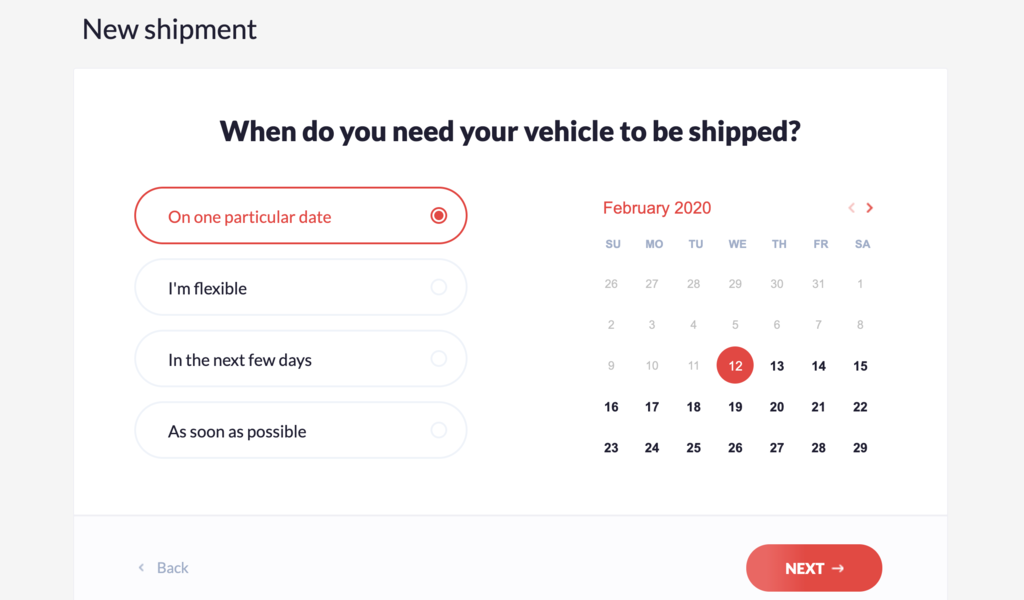The height and width of the screenshot is (600, 1024).
Task: Select 'In the next few days' option
Action: pyautogui.click(x=300, y=358)
